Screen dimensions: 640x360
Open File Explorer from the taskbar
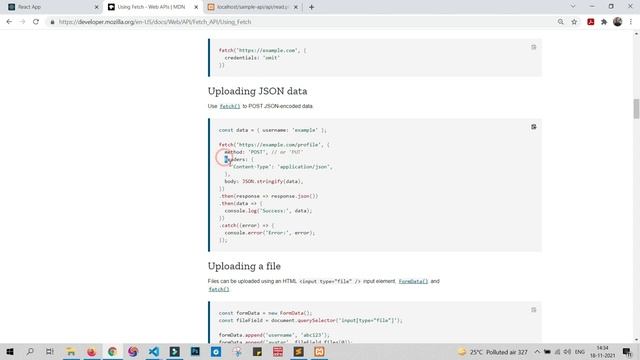(x=71, y=351)
